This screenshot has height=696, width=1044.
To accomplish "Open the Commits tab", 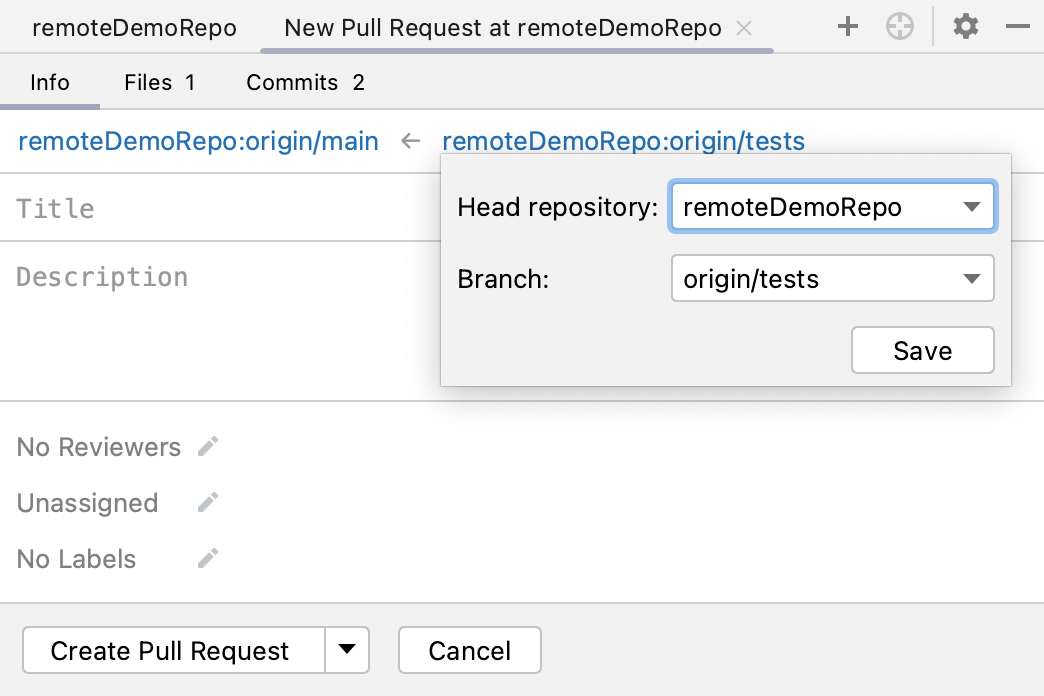I will 305,82.
